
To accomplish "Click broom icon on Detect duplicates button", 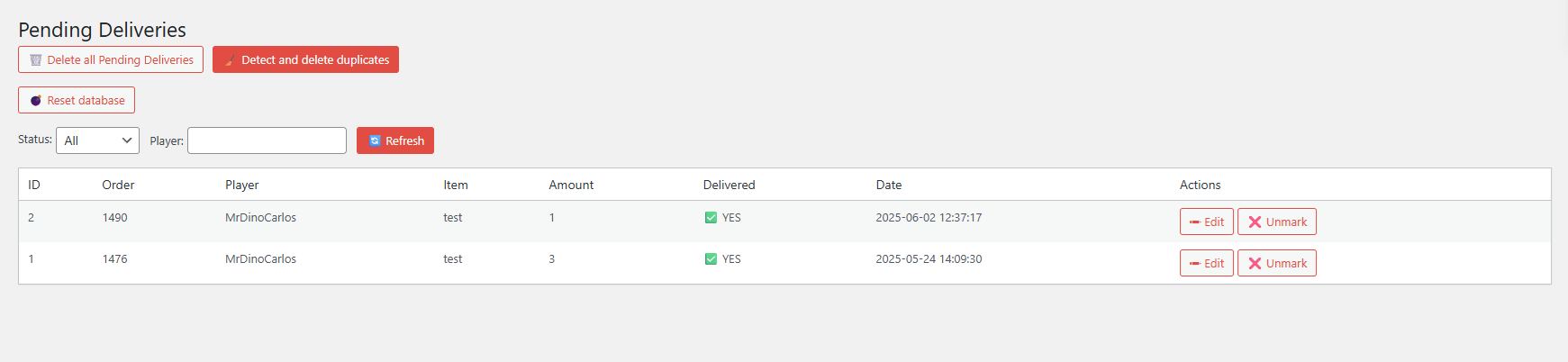I will (x=231, y=60).
